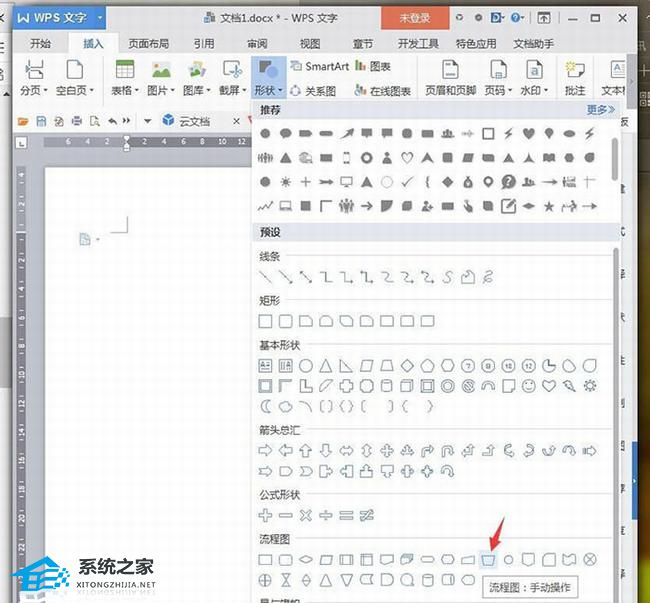Expand the 表格 dropdown arrow
This screenshot has width=650, height=603.
coord(136,90)
